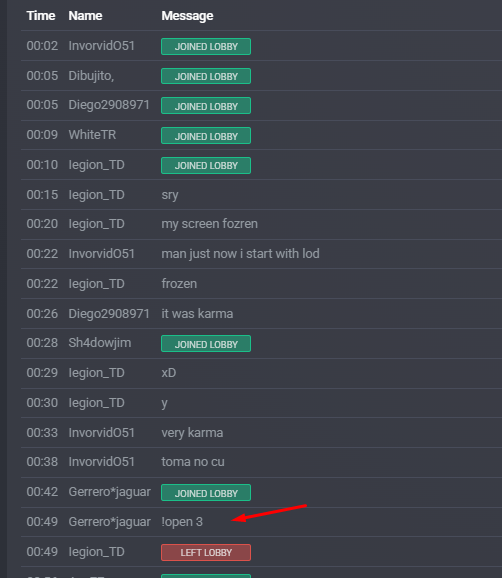Click the 'toma no cu' message
Viewport: 502px width, 578px height.
193,462
